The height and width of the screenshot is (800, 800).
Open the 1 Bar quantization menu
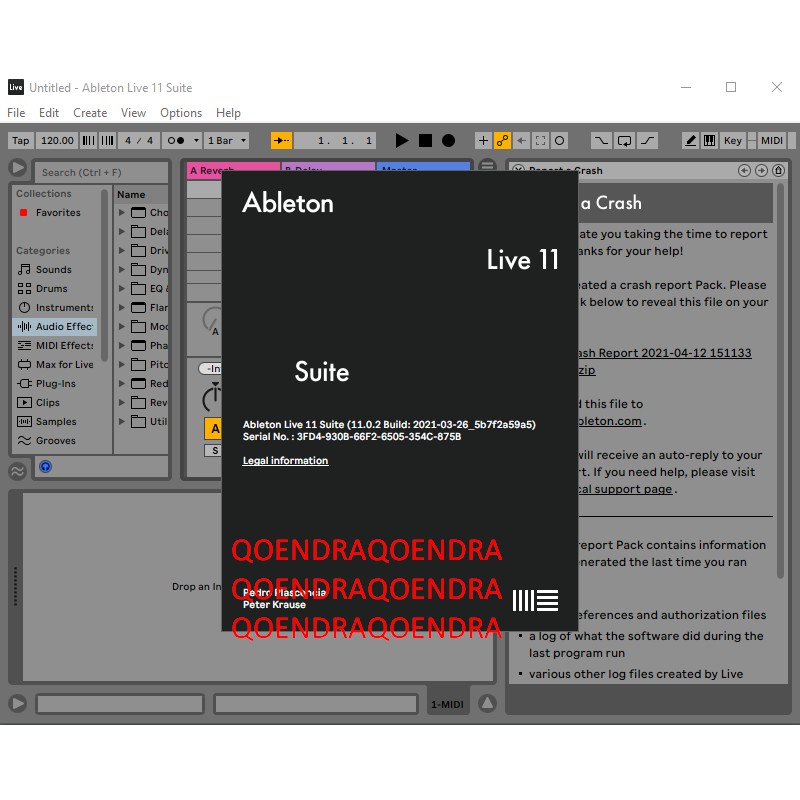pos(227,140)
